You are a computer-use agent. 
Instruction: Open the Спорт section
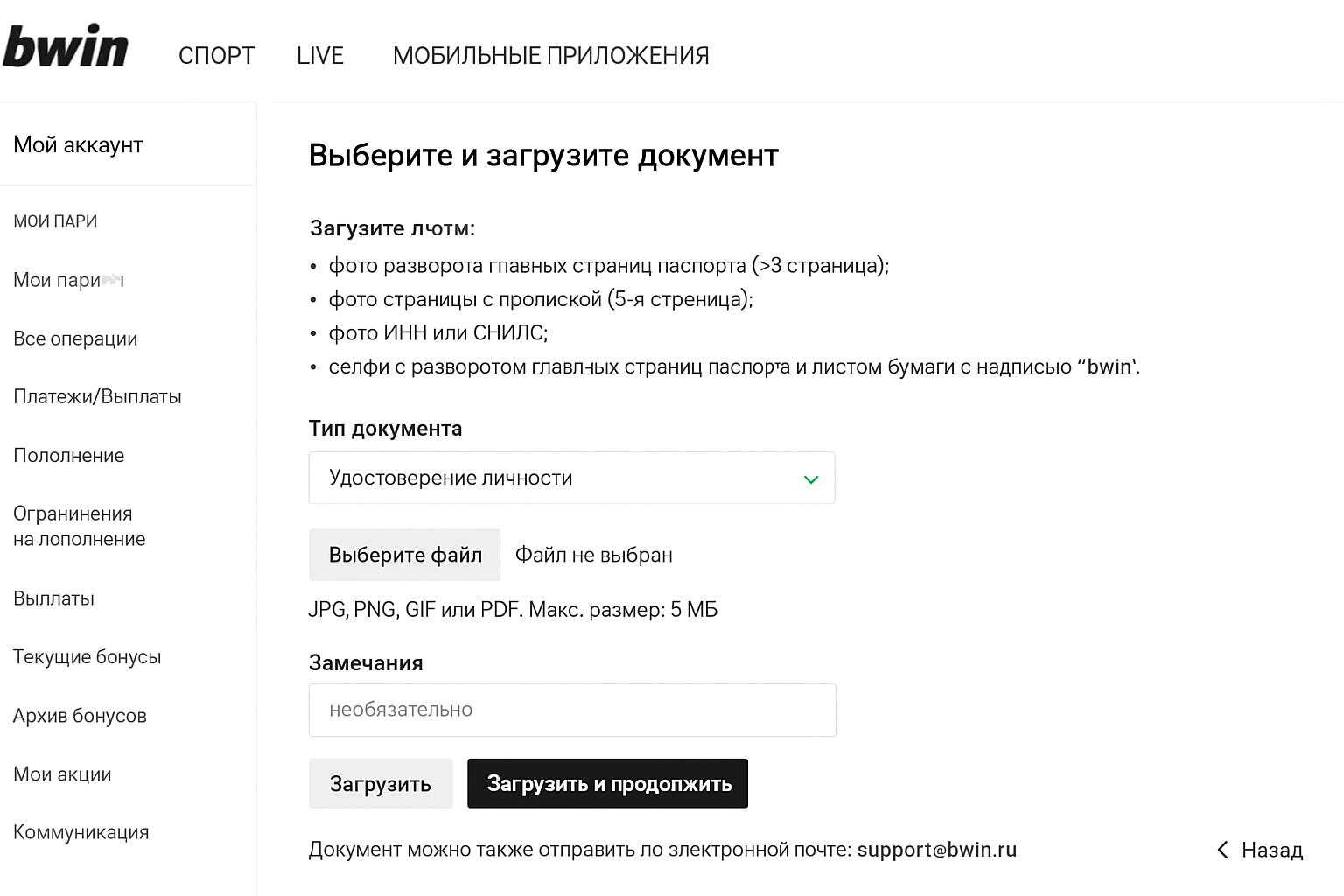pyautogui.click(x=216, y=56)
